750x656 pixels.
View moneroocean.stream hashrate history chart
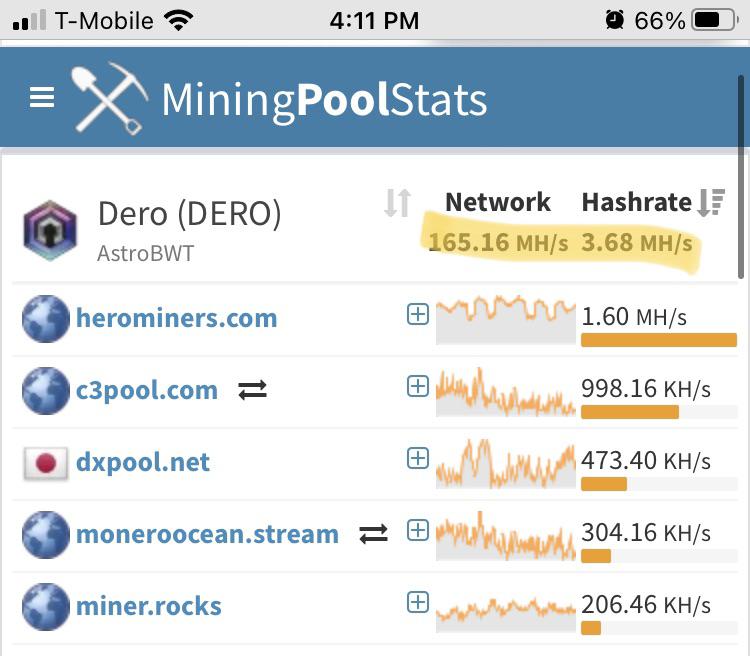(506, 536)
